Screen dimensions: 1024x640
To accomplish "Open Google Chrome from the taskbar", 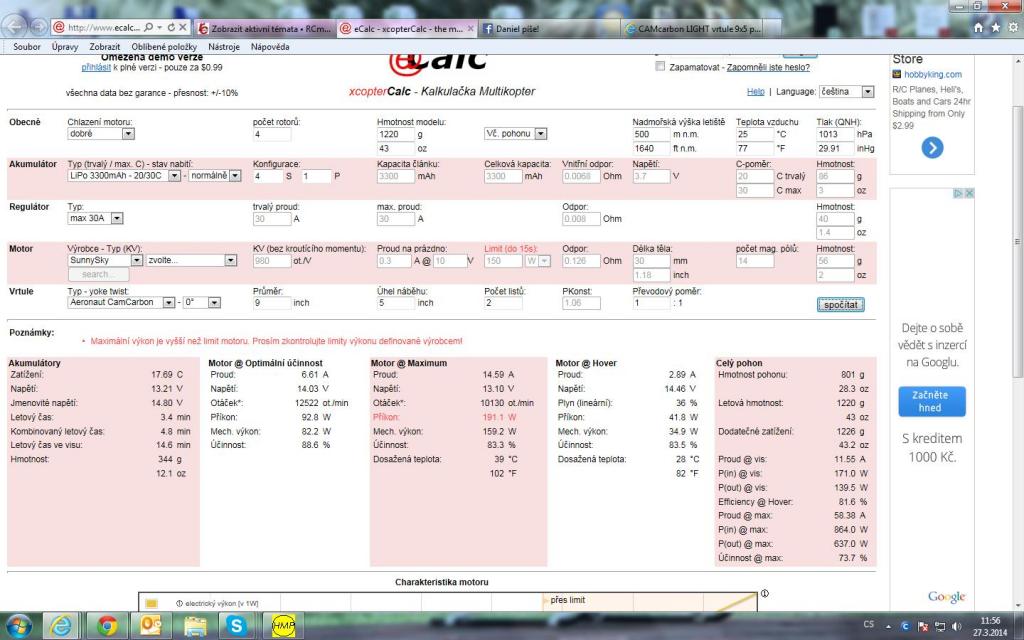I will [108, 625].
